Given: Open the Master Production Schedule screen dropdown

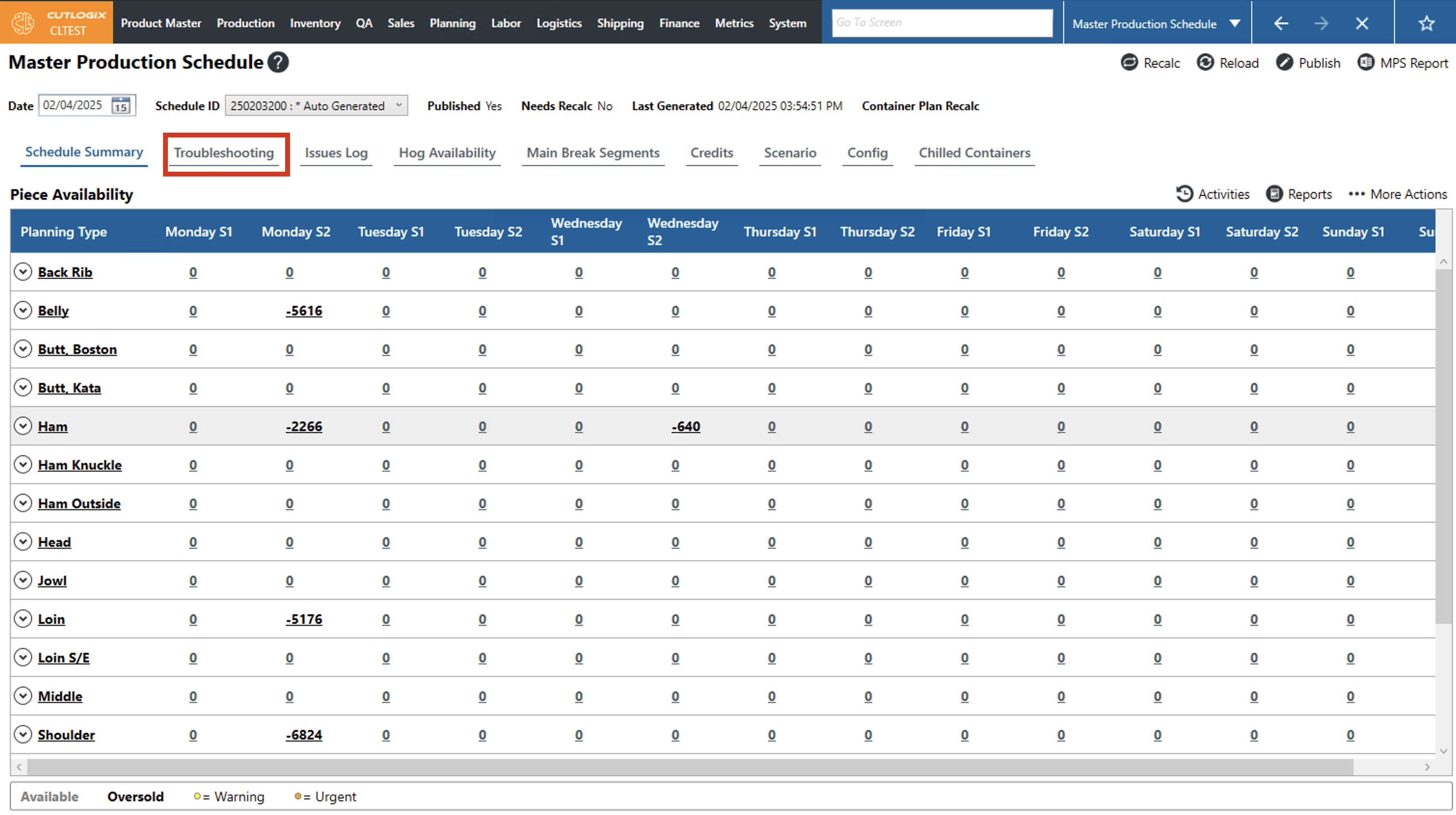Looking at the screenshot, I should click(x=1235, y=23).
